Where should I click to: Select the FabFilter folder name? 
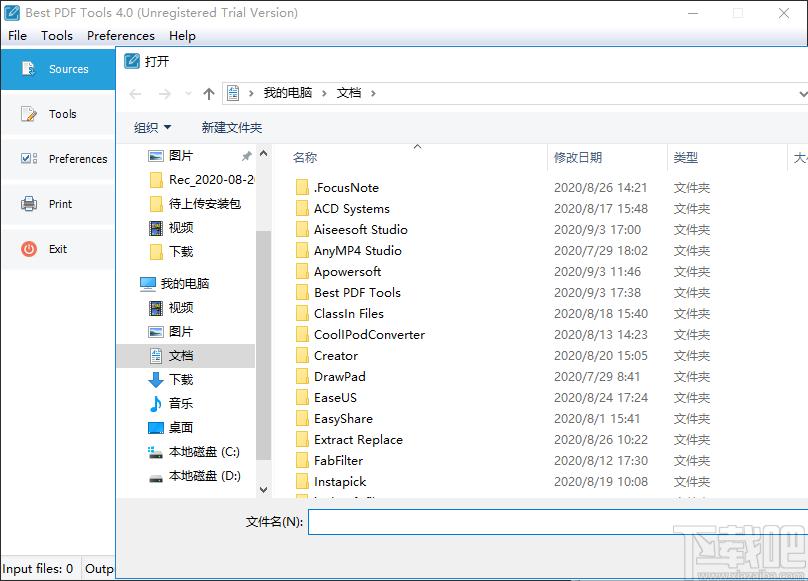339,461
